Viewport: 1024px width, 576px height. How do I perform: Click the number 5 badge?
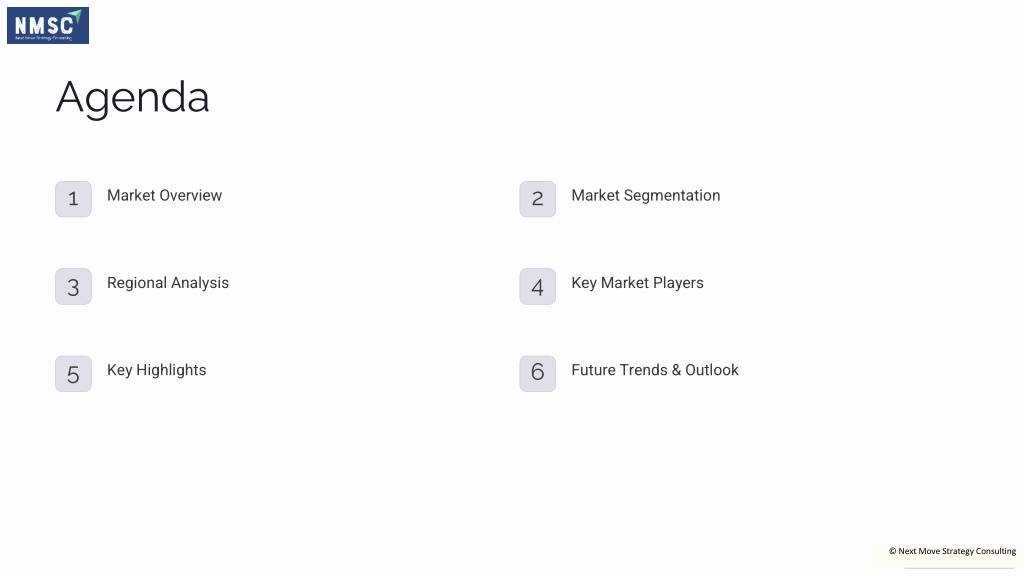point(73,374)
